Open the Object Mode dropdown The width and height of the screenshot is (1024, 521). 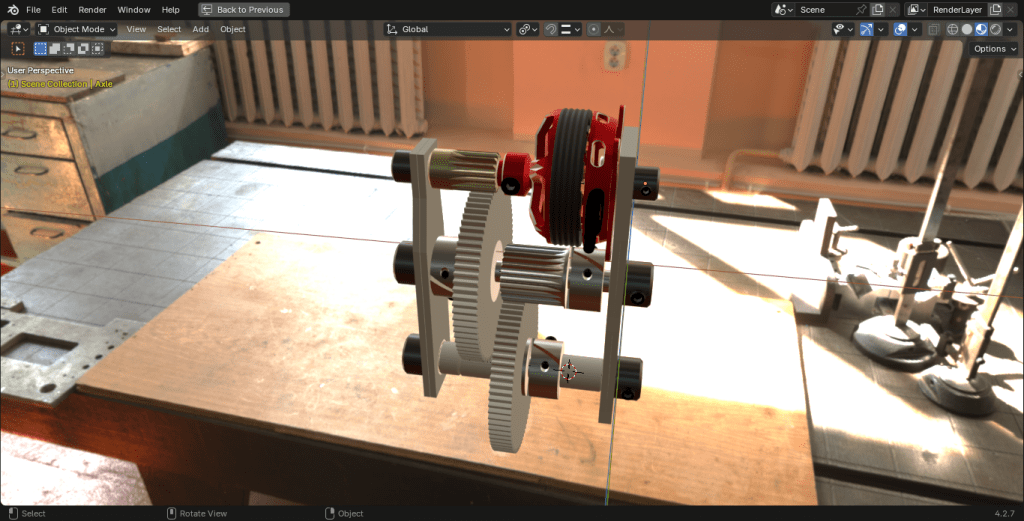(77, 29)
